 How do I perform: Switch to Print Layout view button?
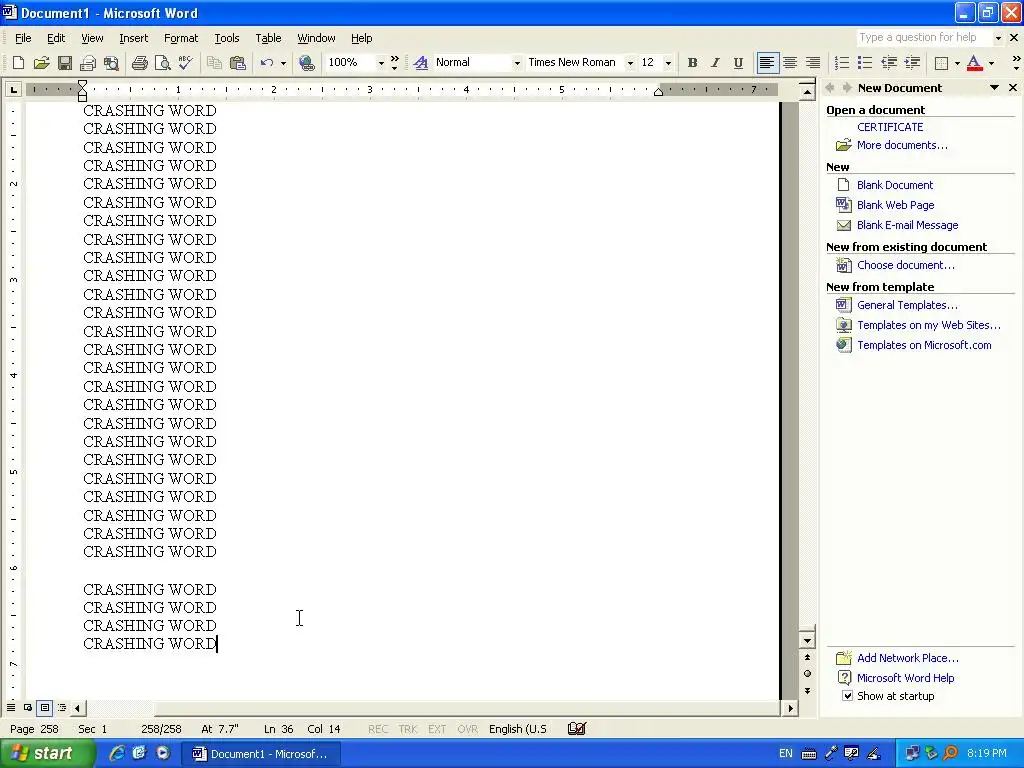tap(44, 707)
